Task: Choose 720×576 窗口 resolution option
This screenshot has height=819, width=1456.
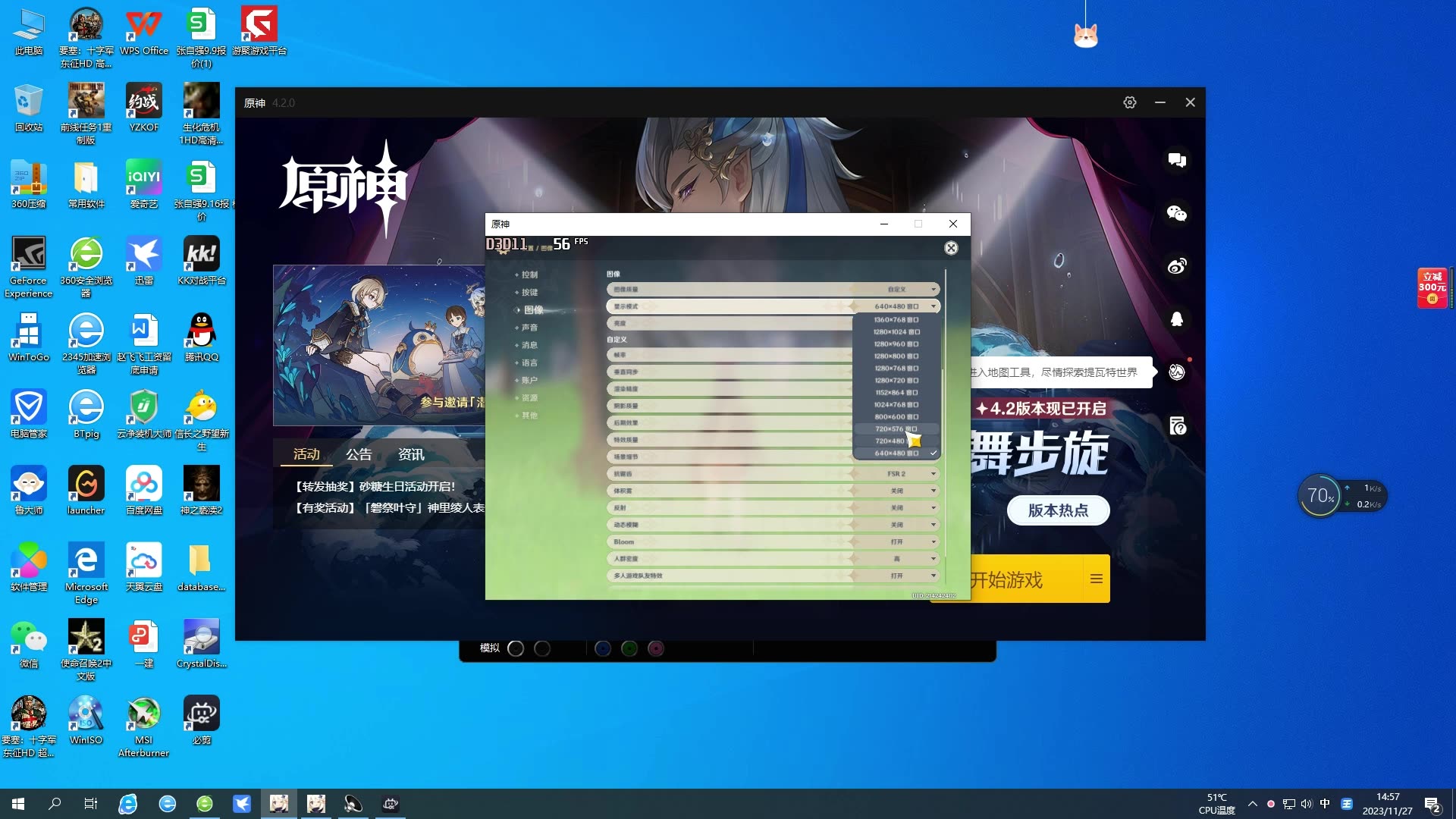Action: tap(896, 429)
